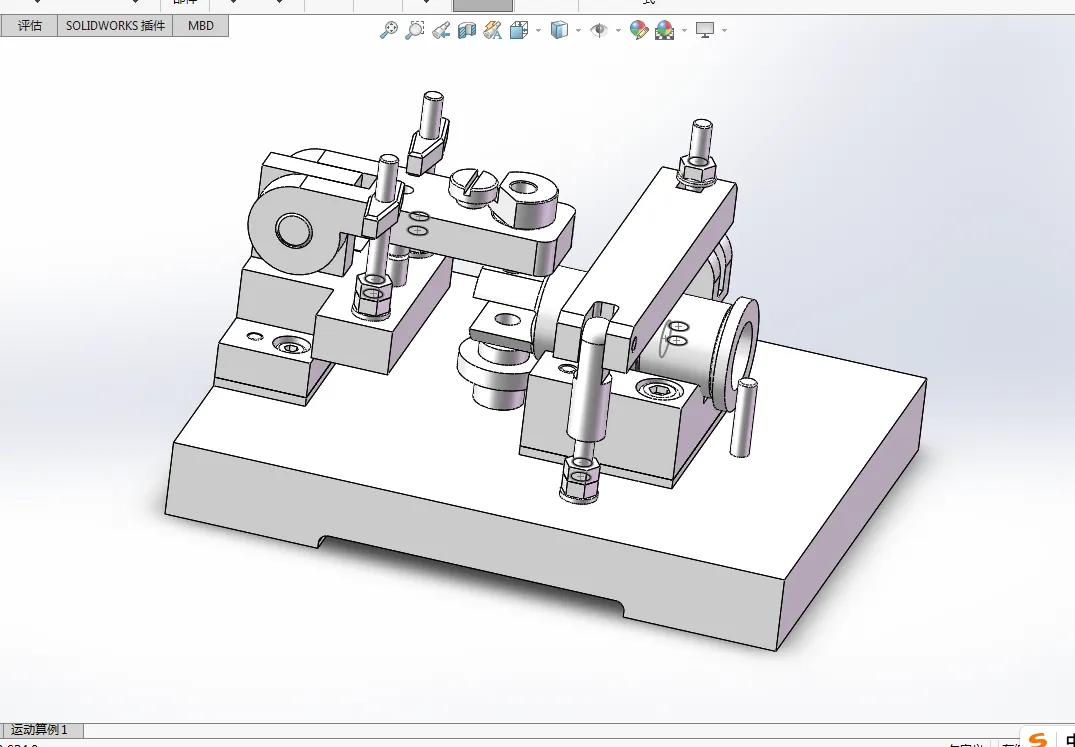Click the Hide/Show Items eye icon

coord(599,30)
